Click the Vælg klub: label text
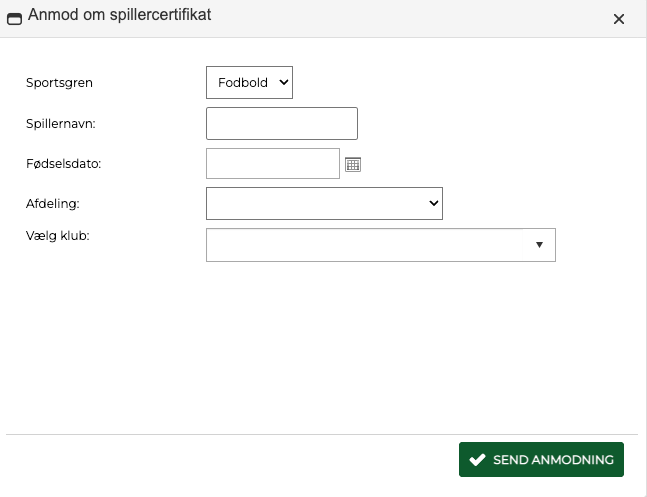The width and height of the screenshot is (647, 497). click(57, 235)
